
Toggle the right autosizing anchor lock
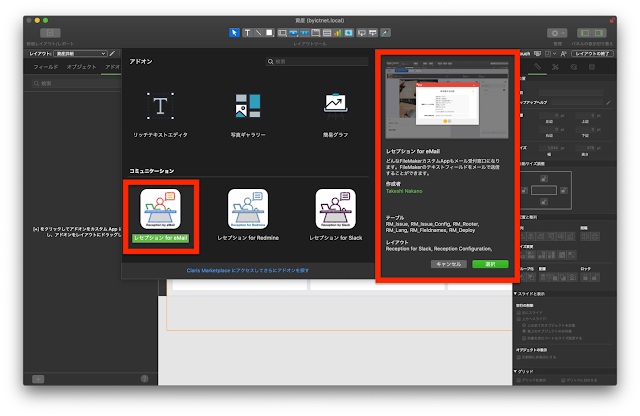(x=564, y=190)
